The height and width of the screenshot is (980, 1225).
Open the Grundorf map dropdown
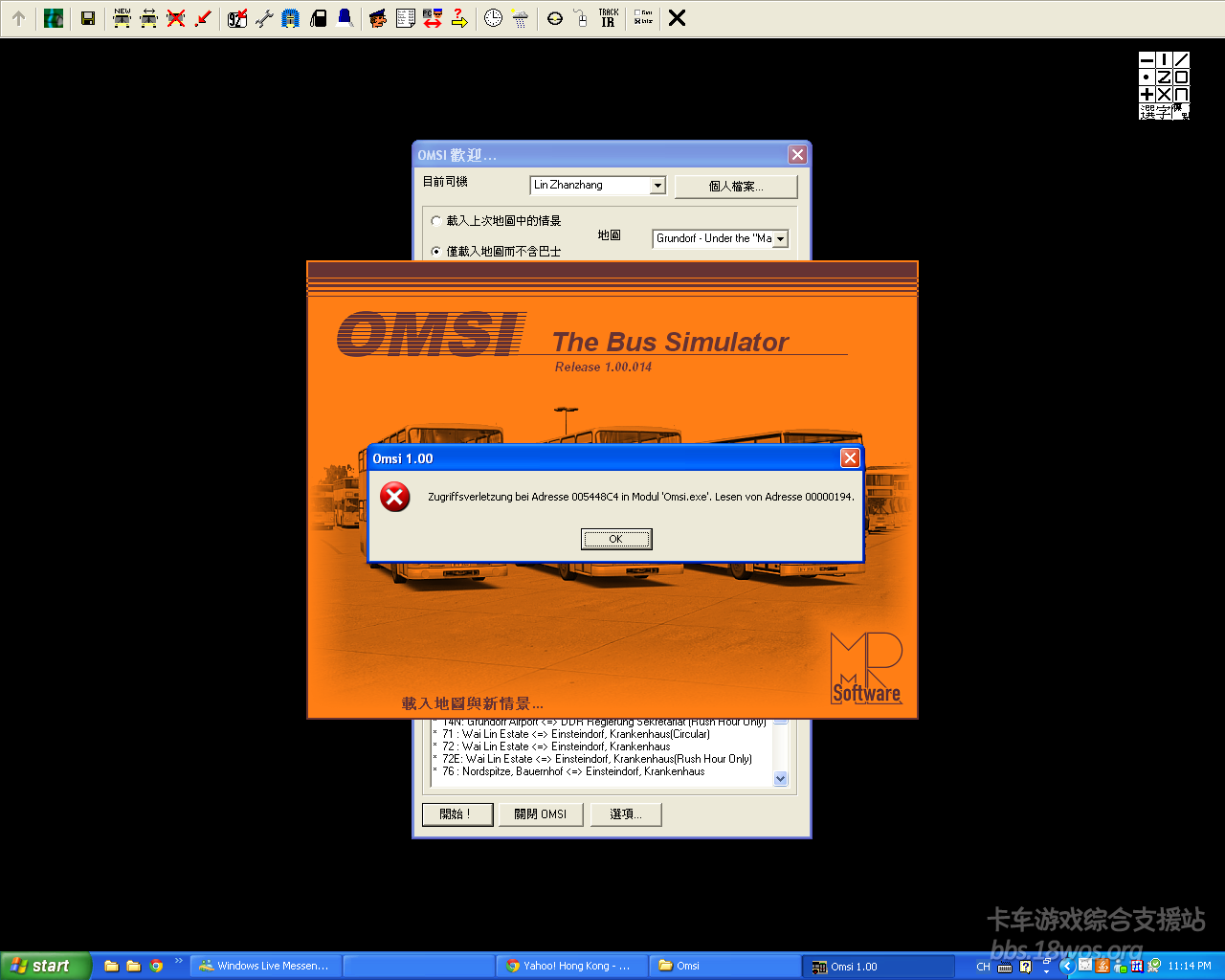click(x=780, y=239)
